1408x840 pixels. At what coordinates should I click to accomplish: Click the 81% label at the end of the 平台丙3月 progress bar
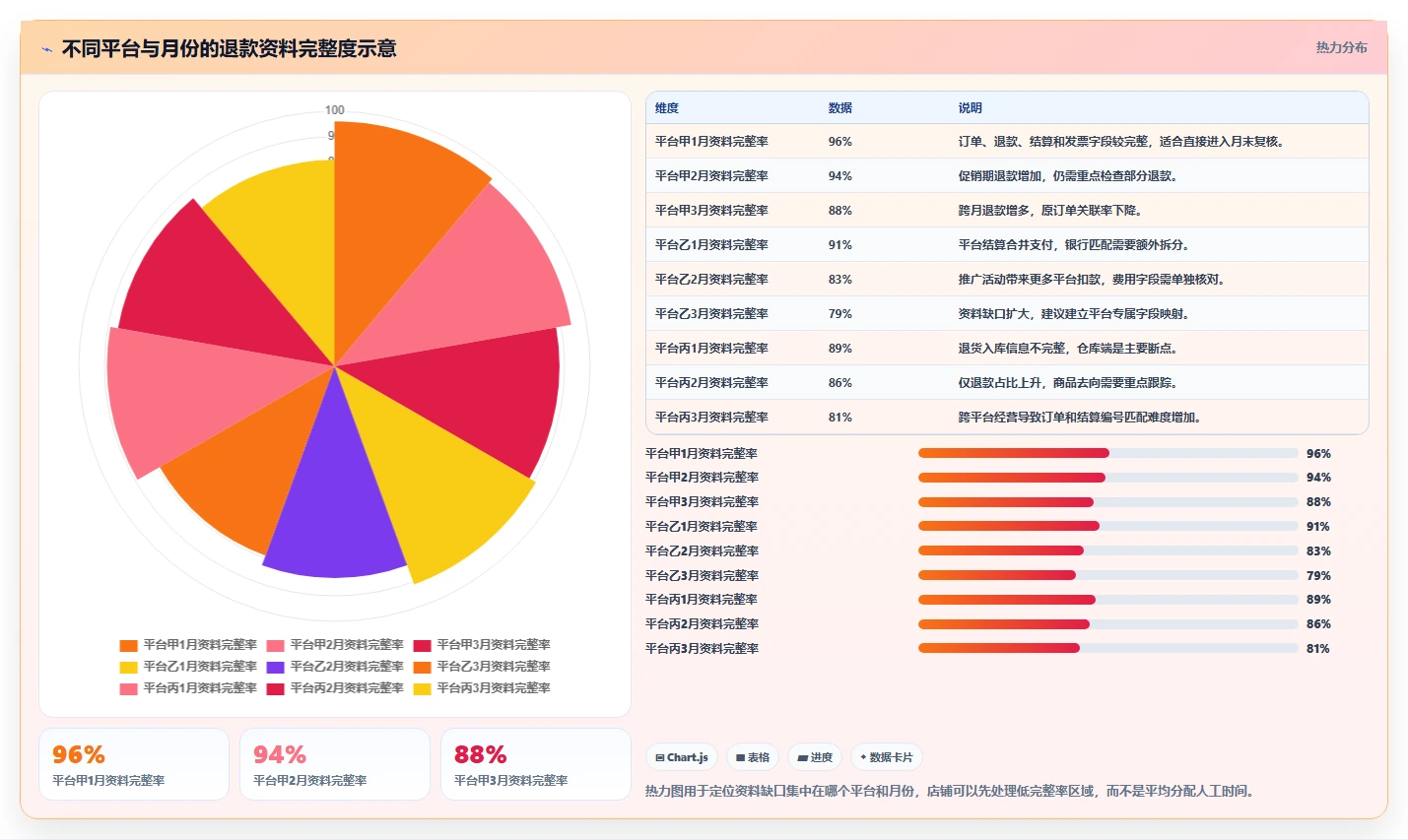click(1318, 649)
